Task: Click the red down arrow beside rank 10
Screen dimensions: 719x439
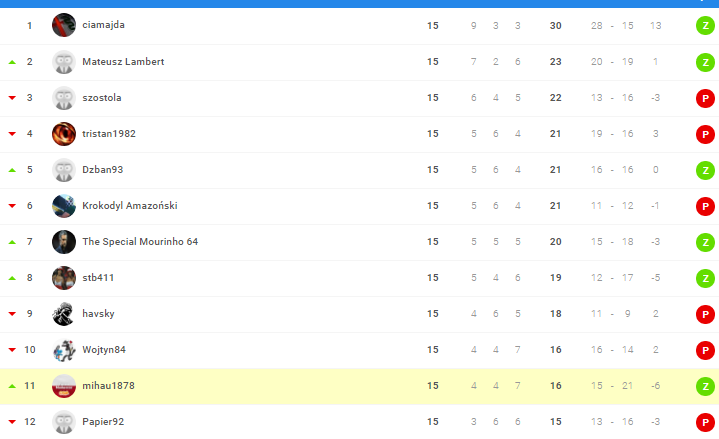Action: click(12, 350)
